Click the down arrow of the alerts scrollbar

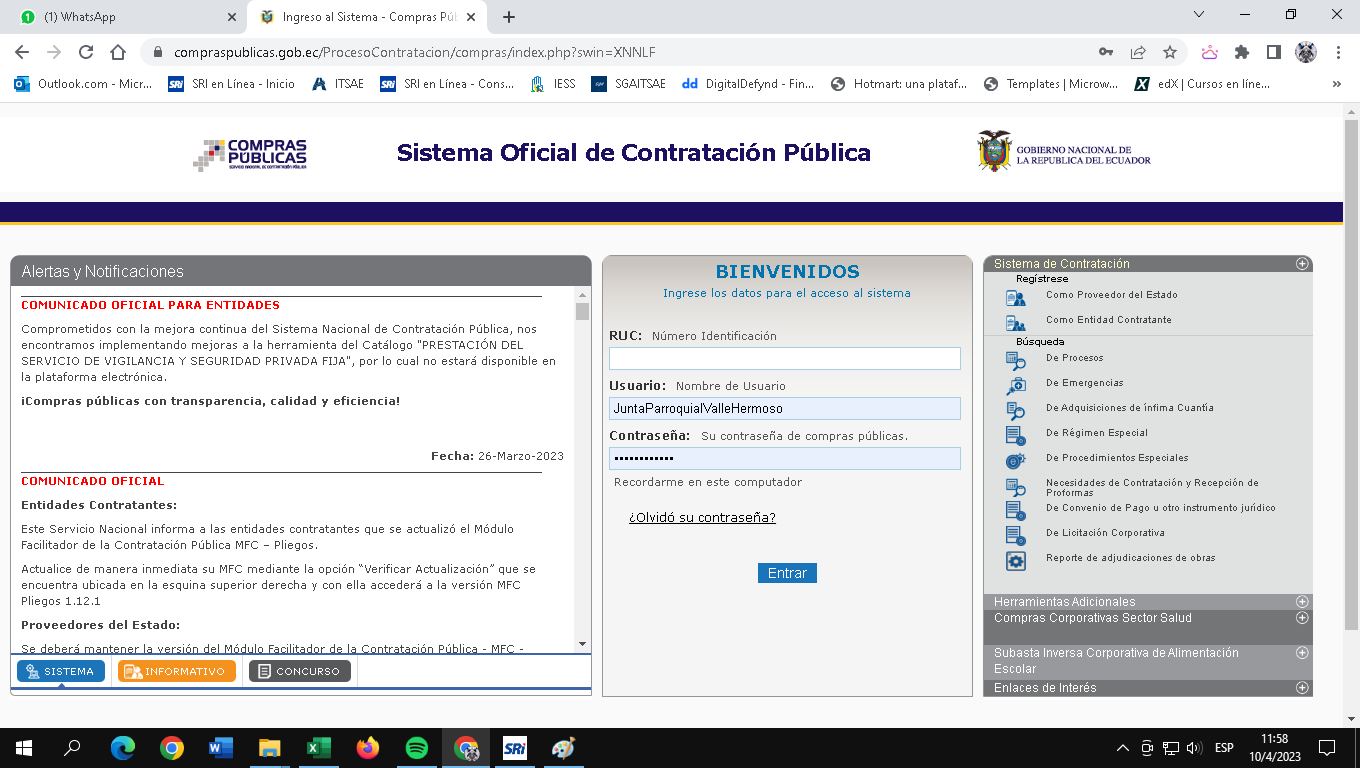[582, 644]
